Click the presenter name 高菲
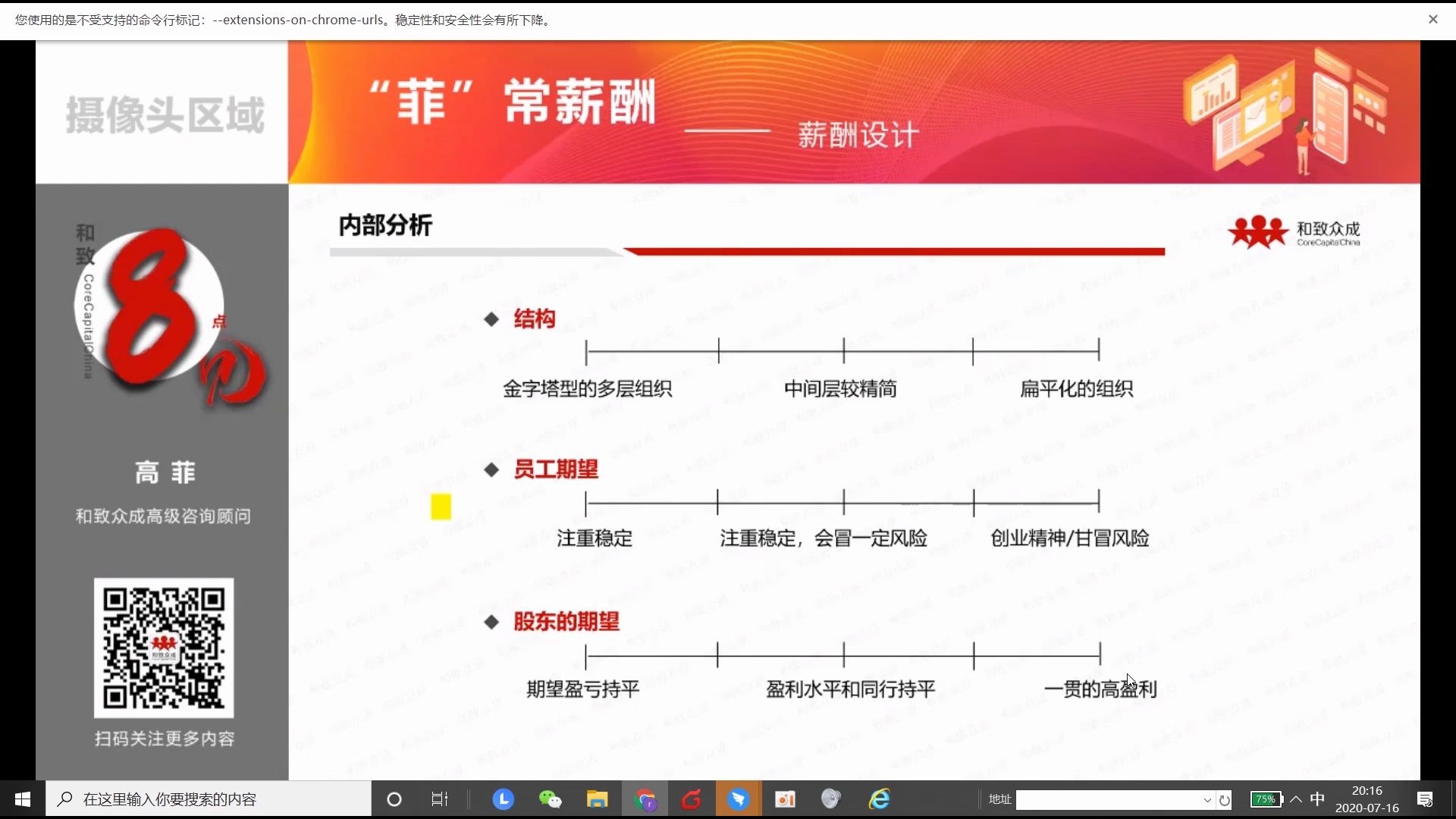 click(165, 472)
